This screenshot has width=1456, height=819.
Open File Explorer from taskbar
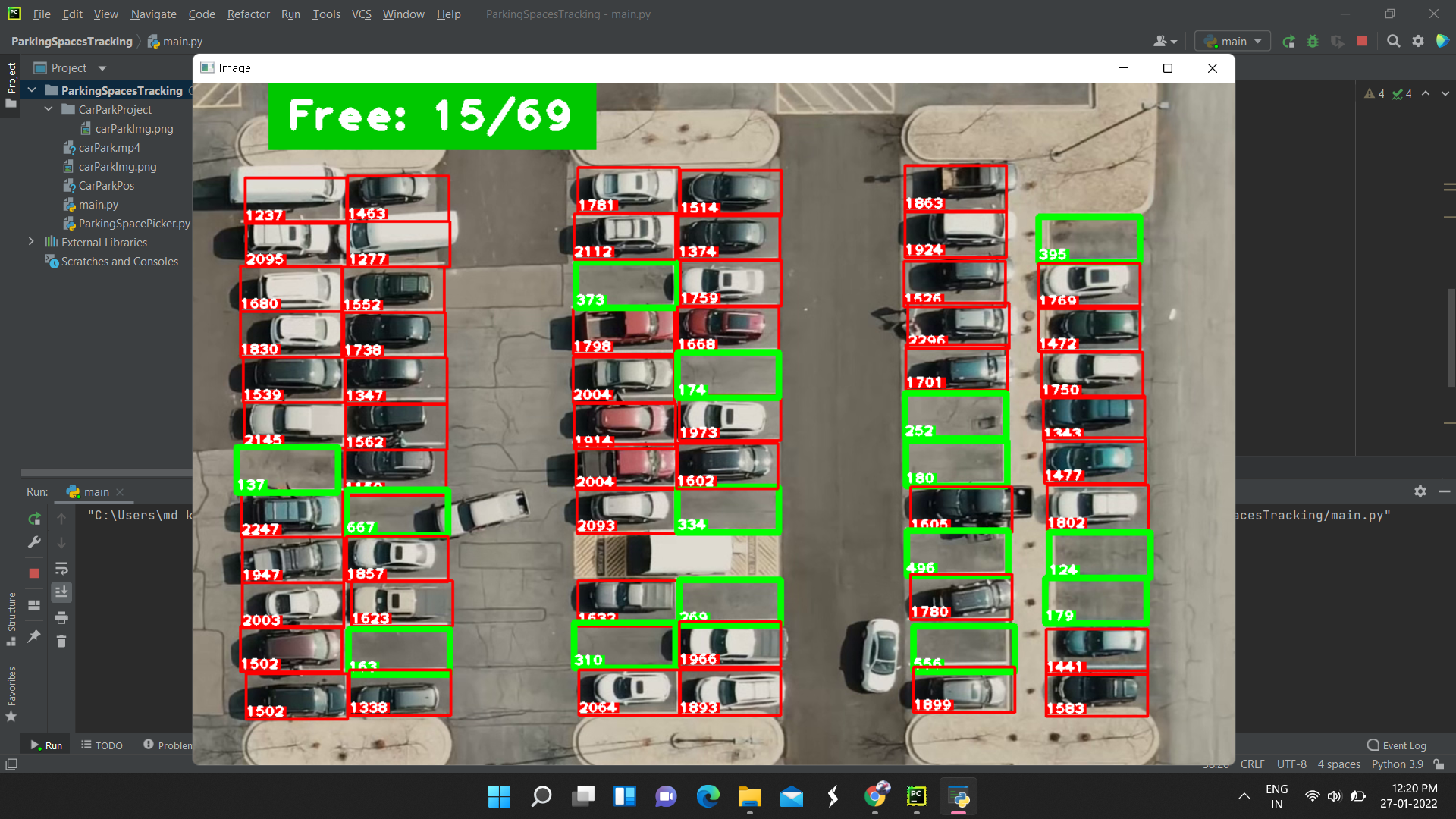pyautogui.click(x=749, y=796)
